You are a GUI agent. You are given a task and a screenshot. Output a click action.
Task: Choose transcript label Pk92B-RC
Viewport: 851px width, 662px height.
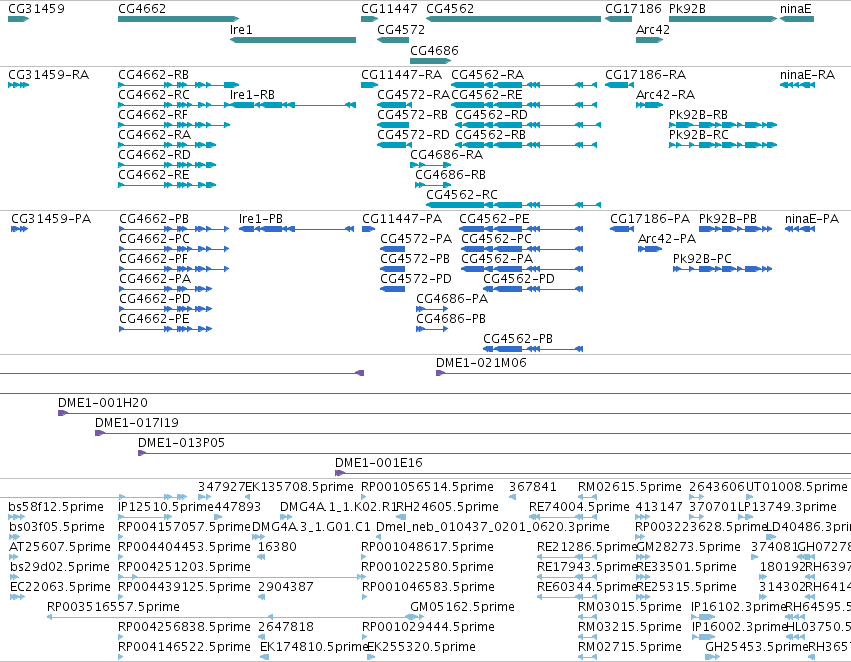coord(699,135)
